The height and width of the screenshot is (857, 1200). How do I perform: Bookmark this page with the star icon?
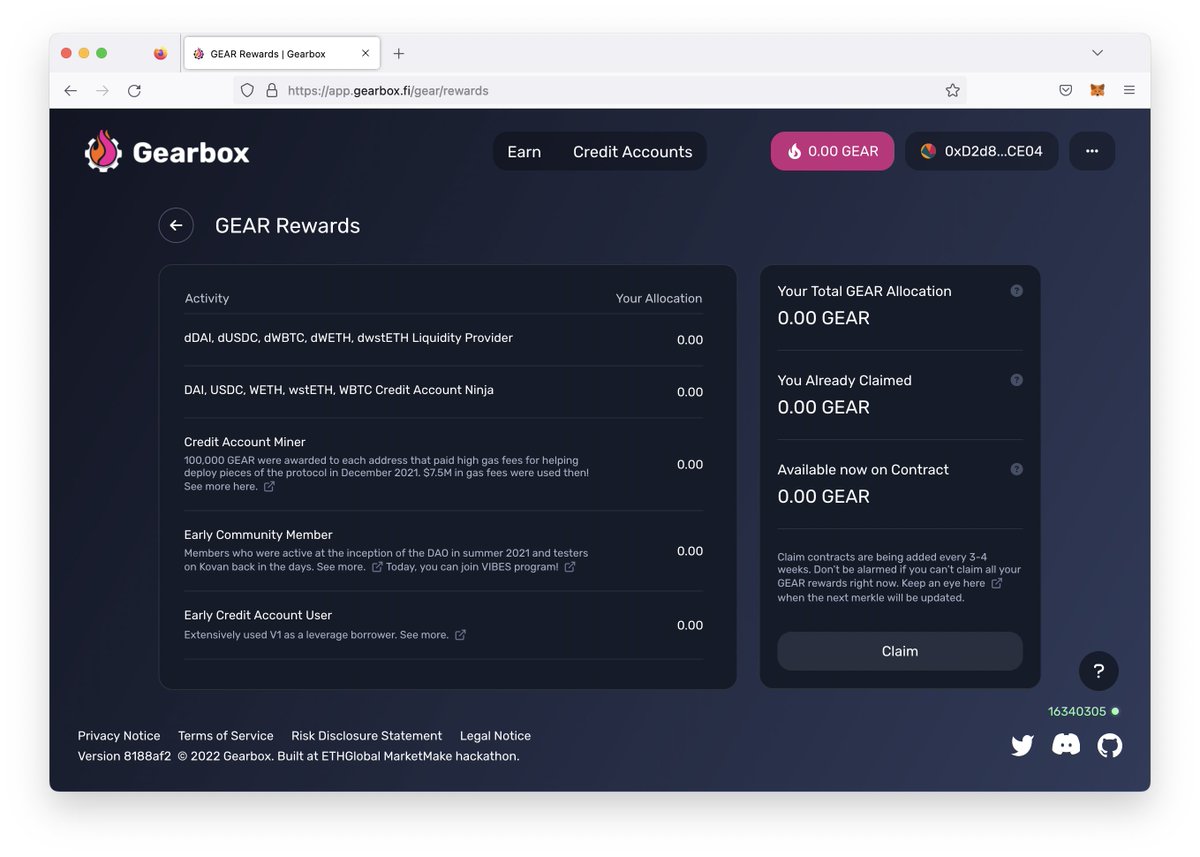point(952,90)
